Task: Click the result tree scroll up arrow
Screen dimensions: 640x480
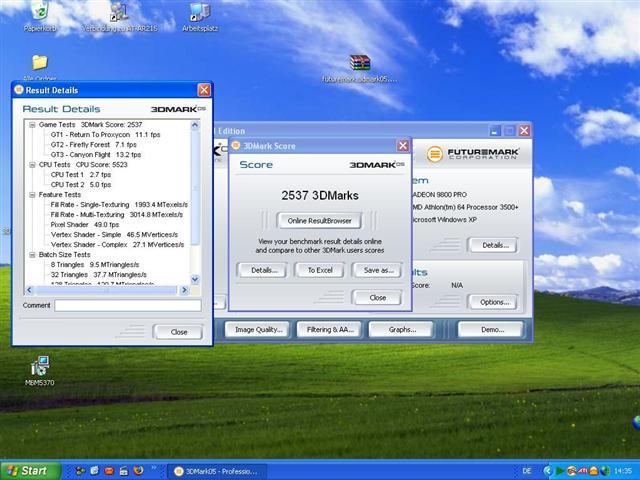Action: [x=195, y=125]
